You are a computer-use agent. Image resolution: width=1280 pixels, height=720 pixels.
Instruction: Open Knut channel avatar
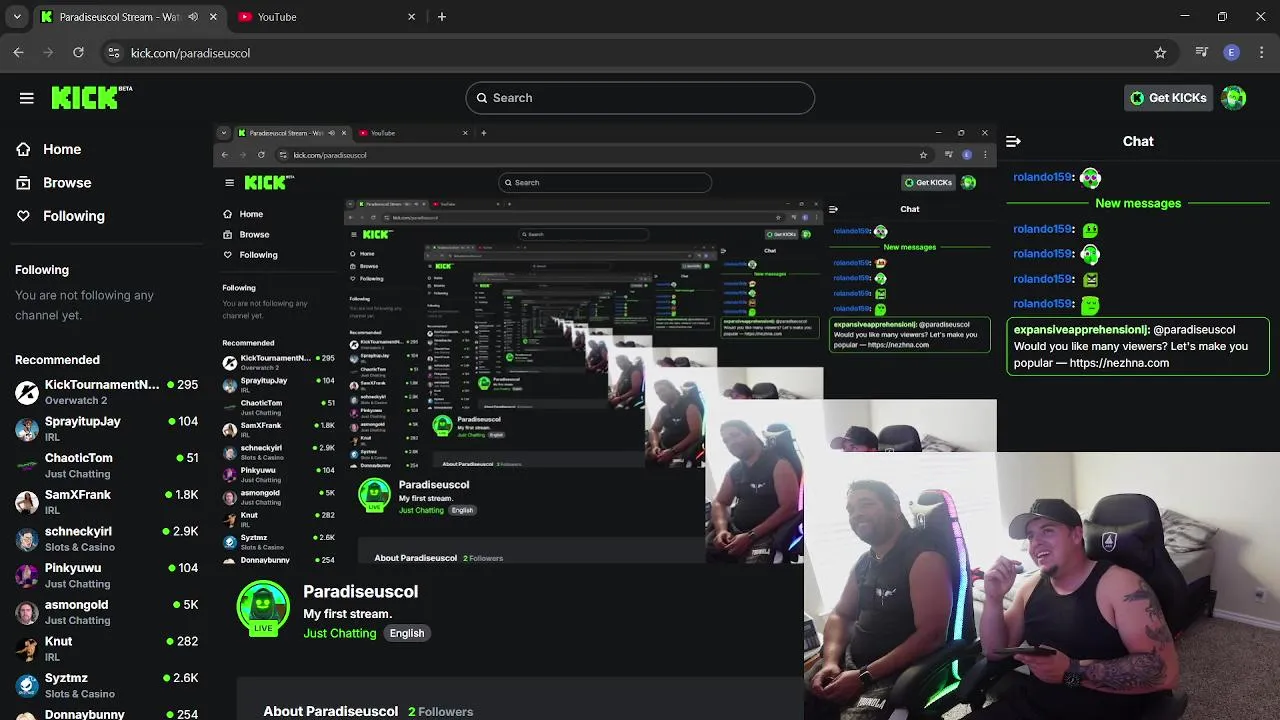pyautogui.click(x=27, y=648)
